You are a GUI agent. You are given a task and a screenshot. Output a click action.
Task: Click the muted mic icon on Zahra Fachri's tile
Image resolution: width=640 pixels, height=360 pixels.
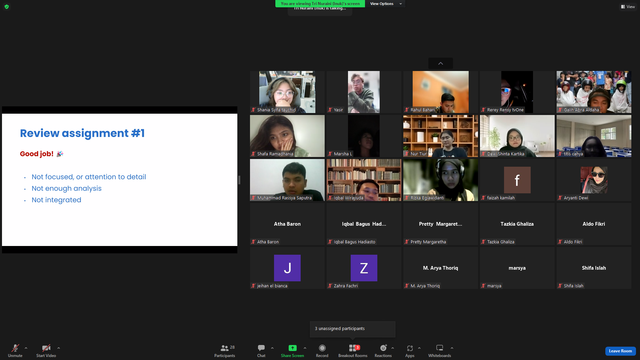[330, 286]
